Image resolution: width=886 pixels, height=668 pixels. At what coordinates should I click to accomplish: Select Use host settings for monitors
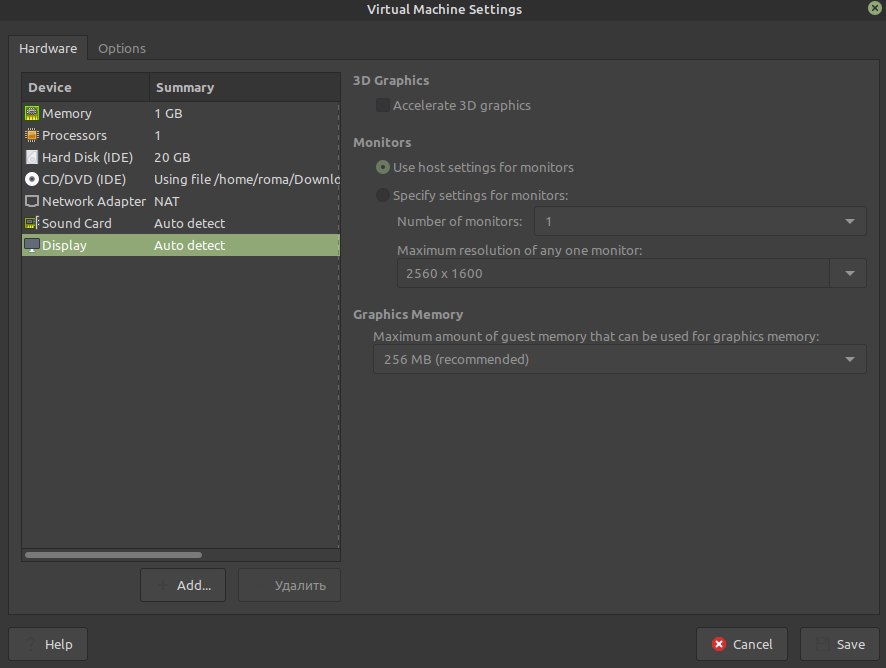383,167
